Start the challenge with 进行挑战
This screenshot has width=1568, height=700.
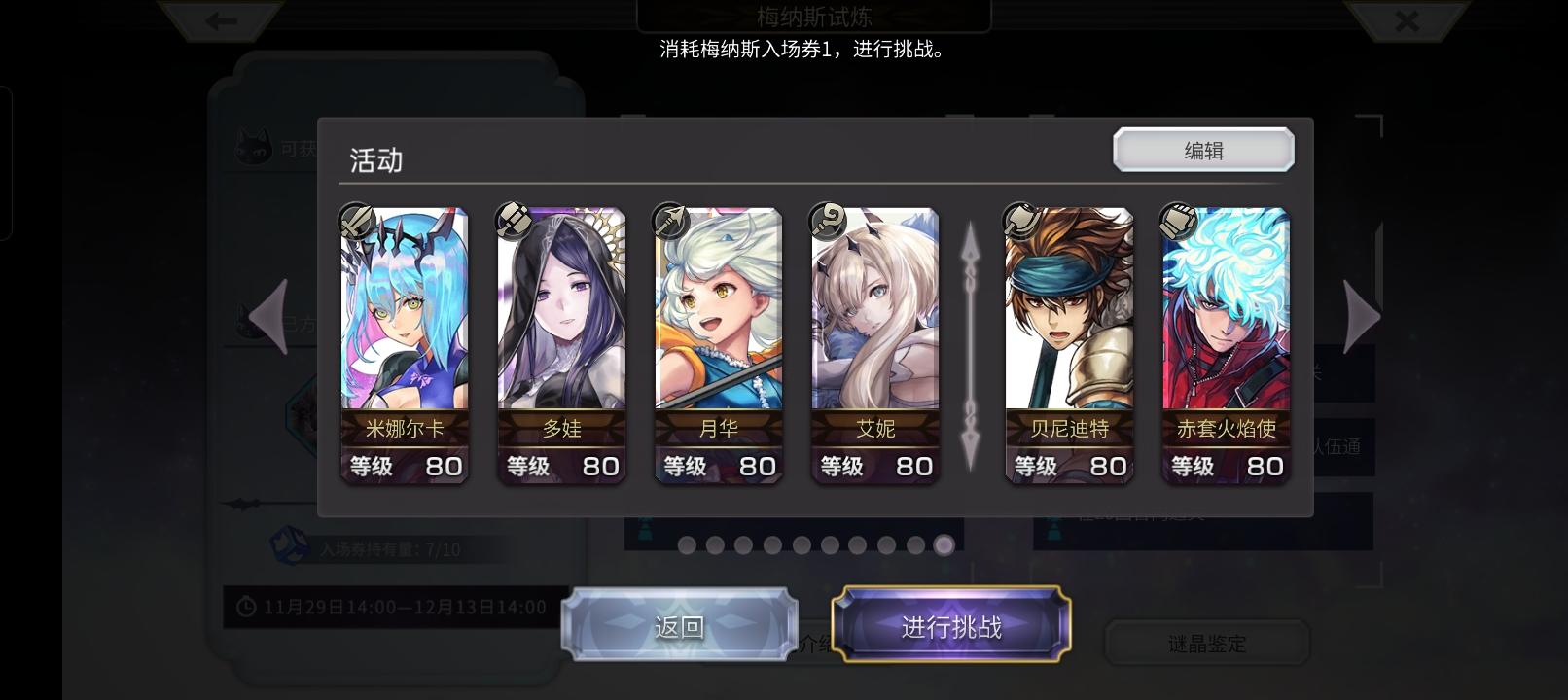[x=951, y=626]
